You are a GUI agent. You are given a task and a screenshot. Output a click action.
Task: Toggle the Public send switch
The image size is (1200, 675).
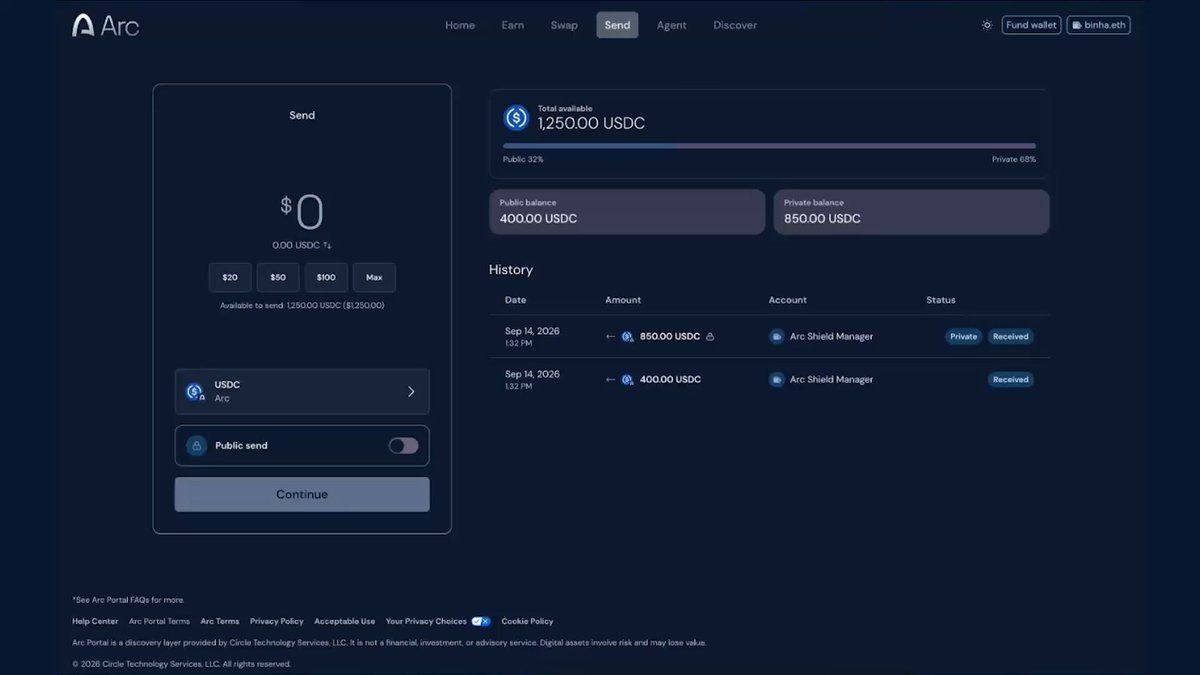click(404, 446)
